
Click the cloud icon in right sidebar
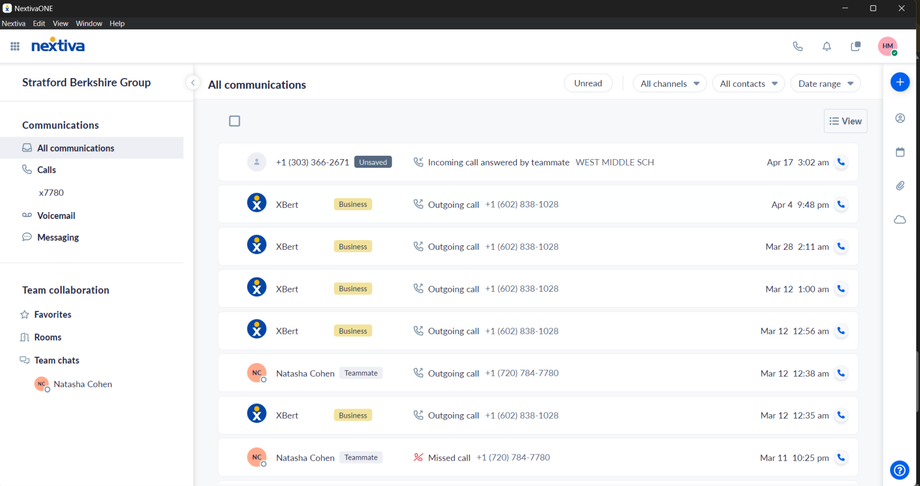click(899, 220)
